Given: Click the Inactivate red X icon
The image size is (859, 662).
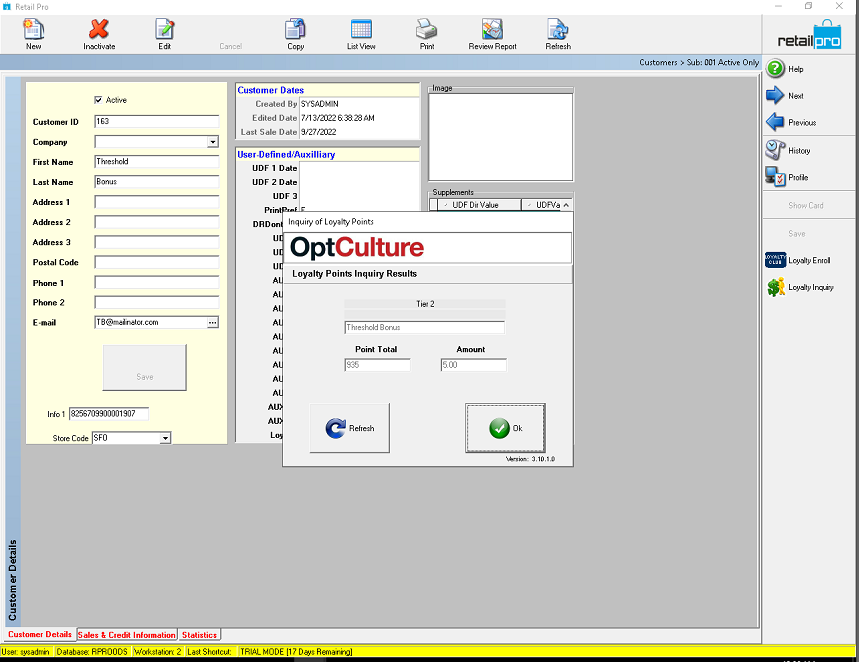Looking at the screenshot, I should [x=99, y=29].
